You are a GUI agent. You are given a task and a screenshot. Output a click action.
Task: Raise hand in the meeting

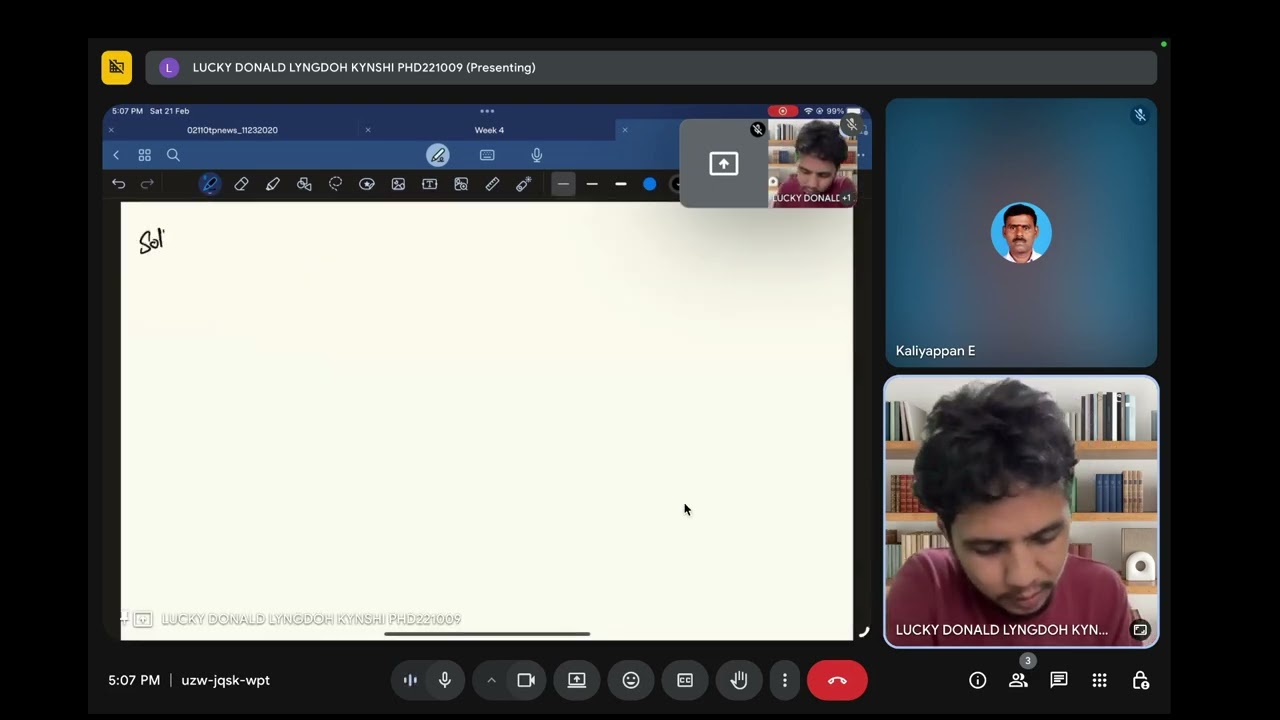click(x=739, y=680)
